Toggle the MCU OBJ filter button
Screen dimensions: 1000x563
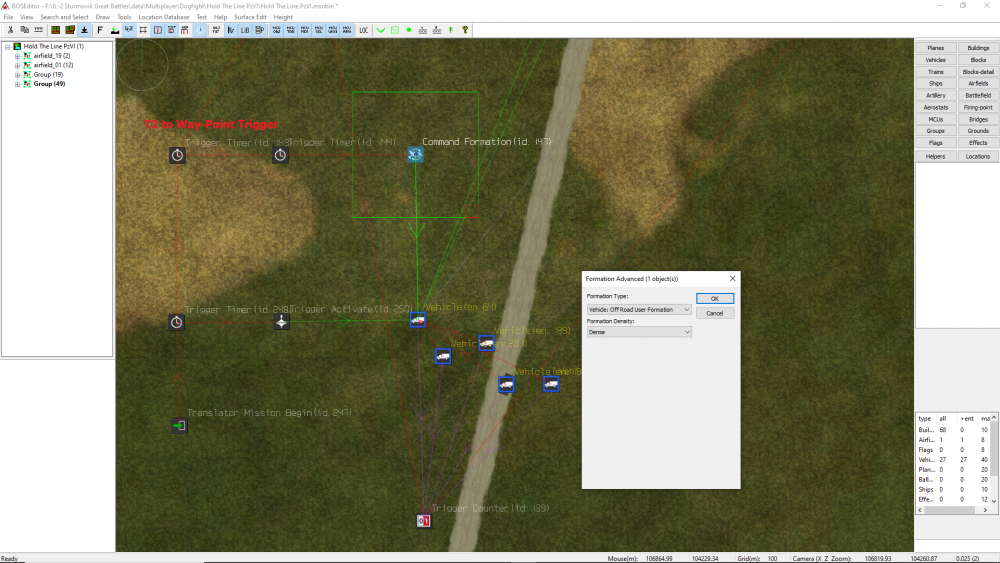pos(277,30)
